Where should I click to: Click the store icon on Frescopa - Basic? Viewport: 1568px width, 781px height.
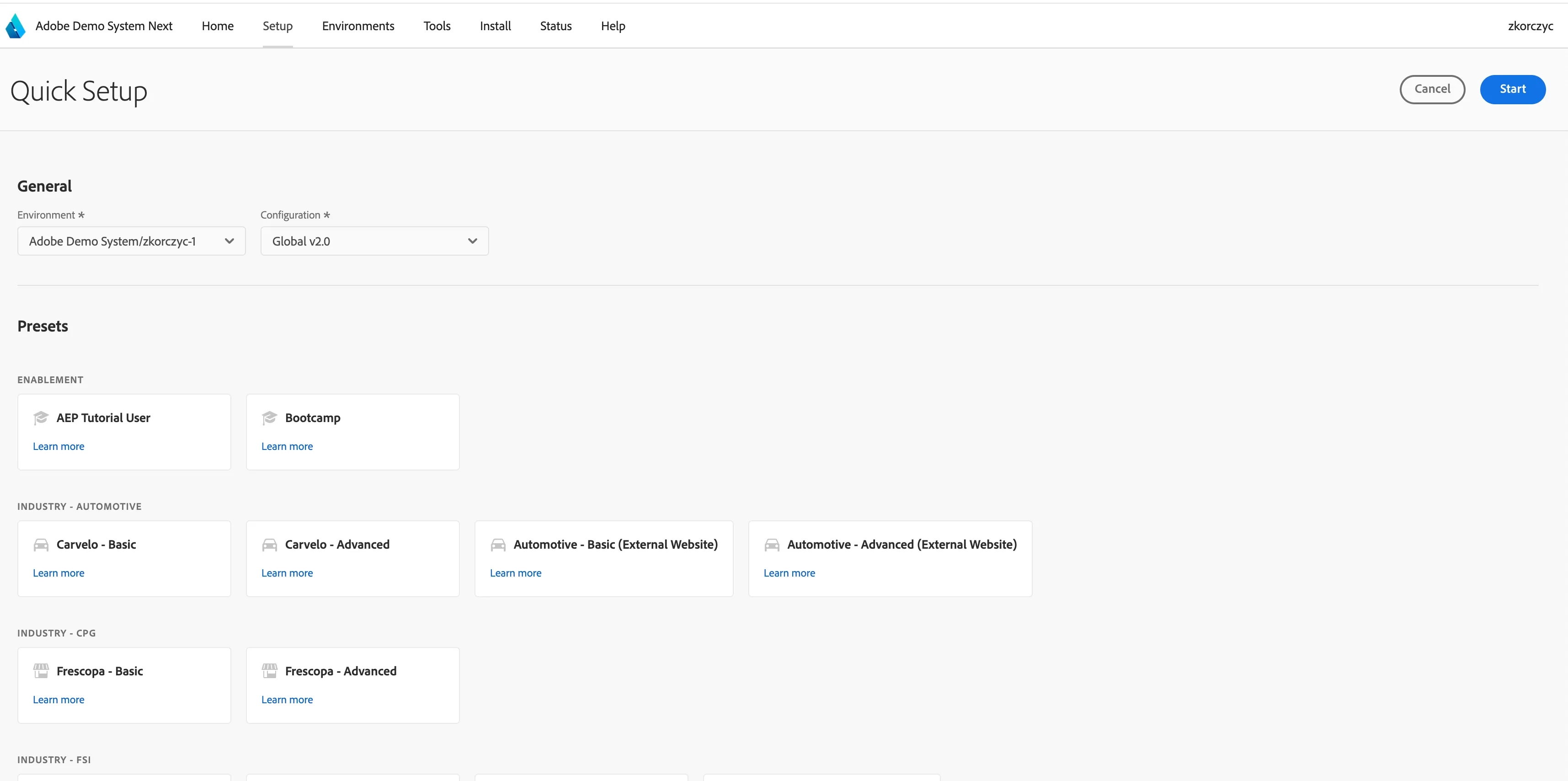pyautogui.click(x=41, y=671)
